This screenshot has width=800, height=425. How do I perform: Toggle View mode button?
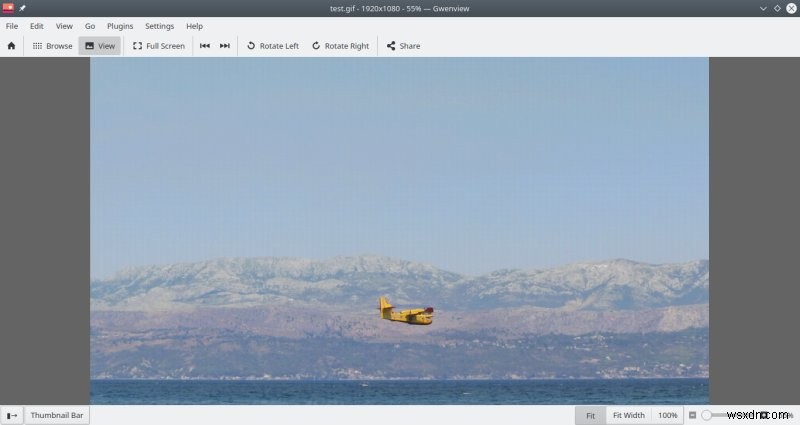(x=99, y=46)
